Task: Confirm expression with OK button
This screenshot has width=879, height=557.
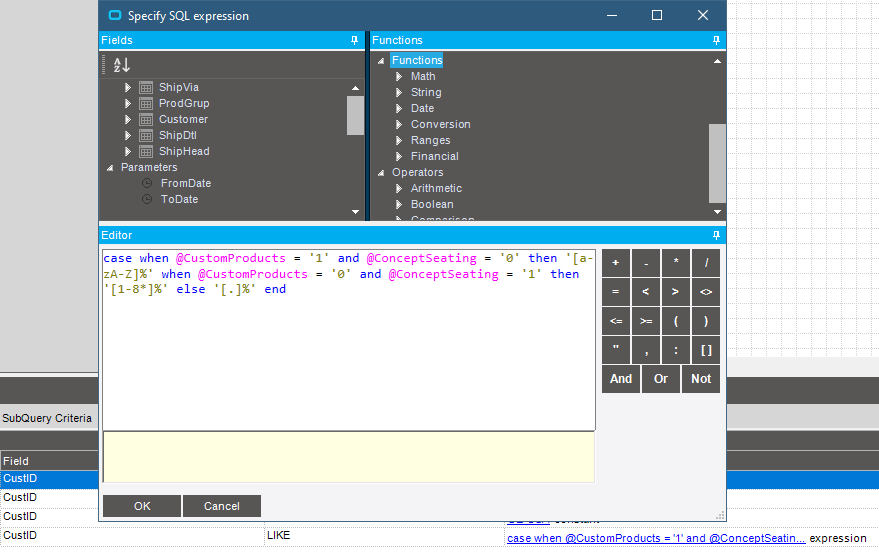Action: click(x=142, y=506)
